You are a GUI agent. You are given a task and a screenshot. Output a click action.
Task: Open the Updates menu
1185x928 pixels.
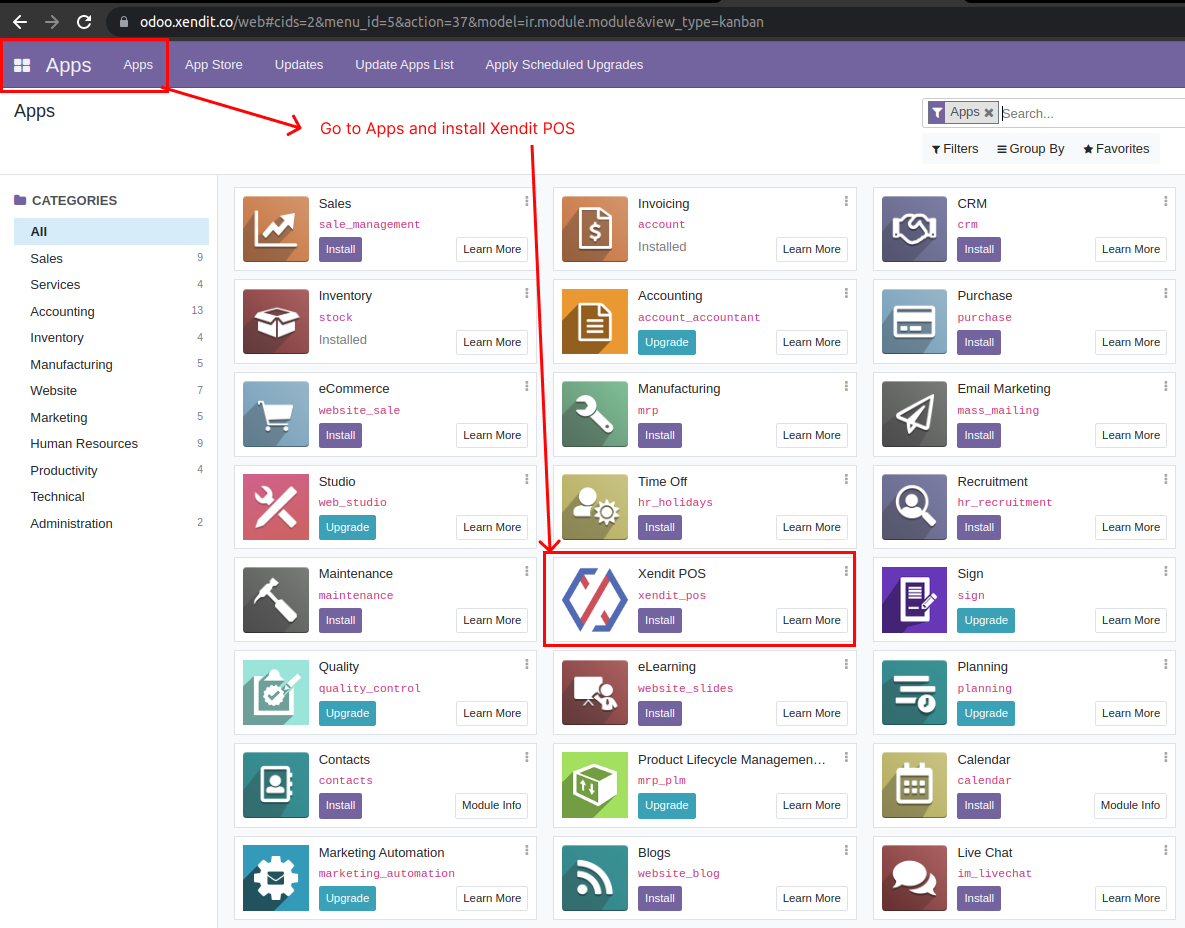[x=299, y=65]
